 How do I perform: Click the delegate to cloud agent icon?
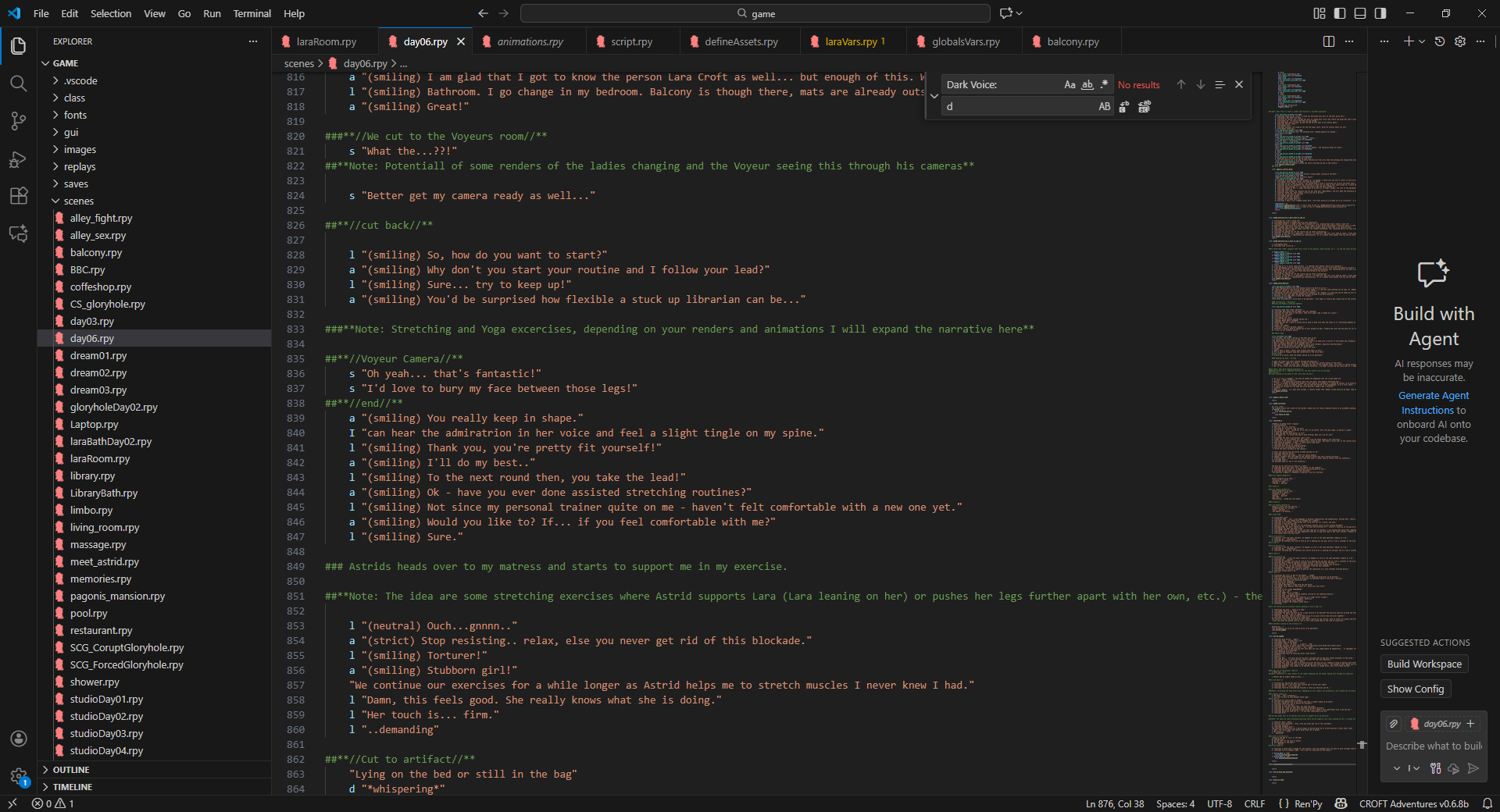(1454, 768)
